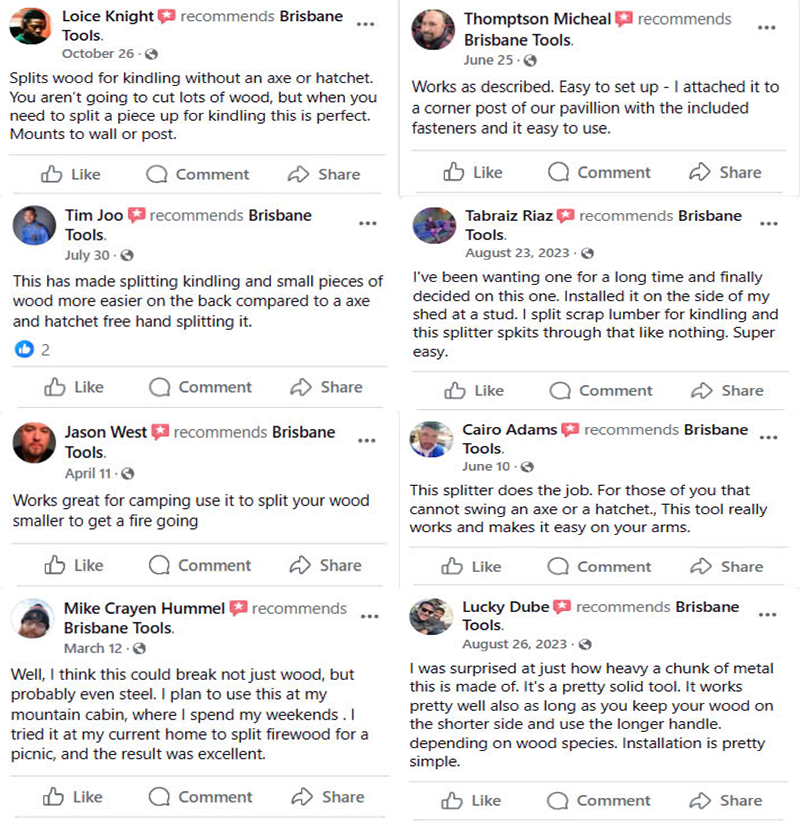This screenshot has height=821, width=800.
Task: Click the recommends badge icon beside Jason West
Action: pos(160,433)
